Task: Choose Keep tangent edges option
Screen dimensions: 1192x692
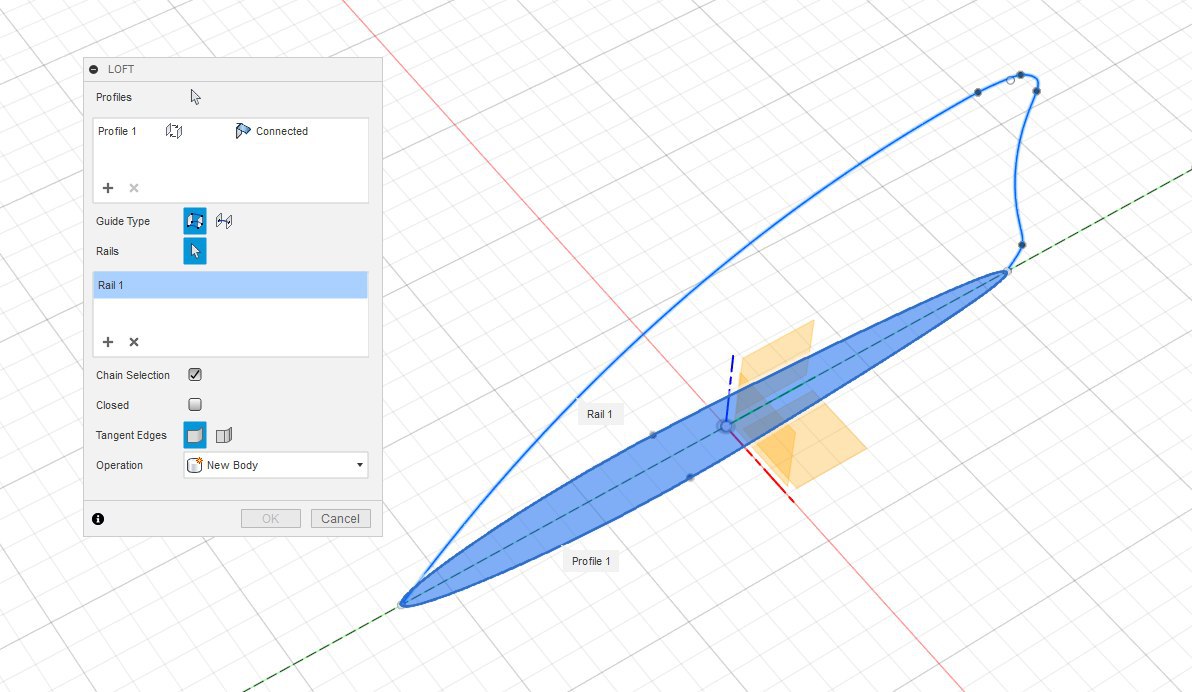Action: pyautogui.click(x=224, y=435)
